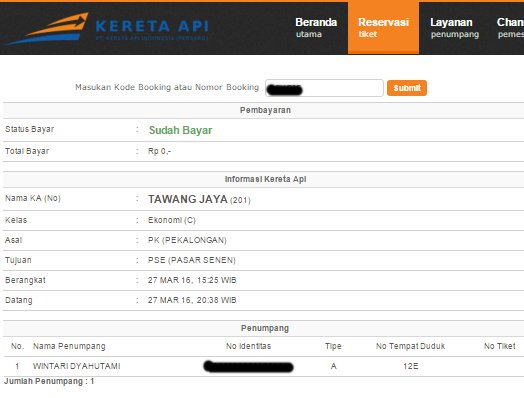Click the PSE (PASAR SENEN) destination value
Image resolution: width=524 pixels, height=398 pixels.
coord(192,260)
